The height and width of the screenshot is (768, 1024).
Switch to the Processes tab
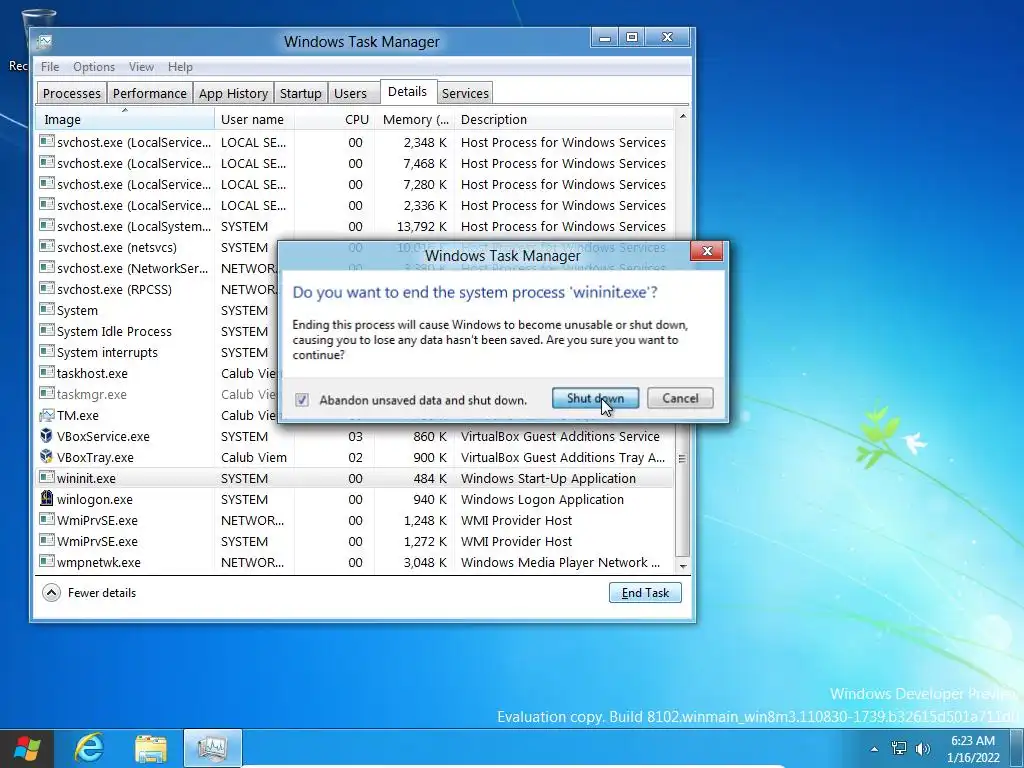tap(72, 93)
